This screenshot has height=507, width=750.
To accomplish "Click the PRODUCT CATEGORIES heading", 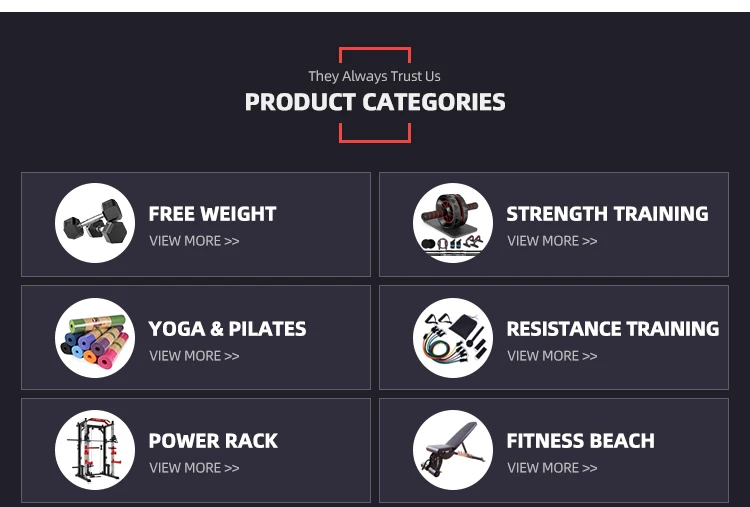I will (375, 102).
